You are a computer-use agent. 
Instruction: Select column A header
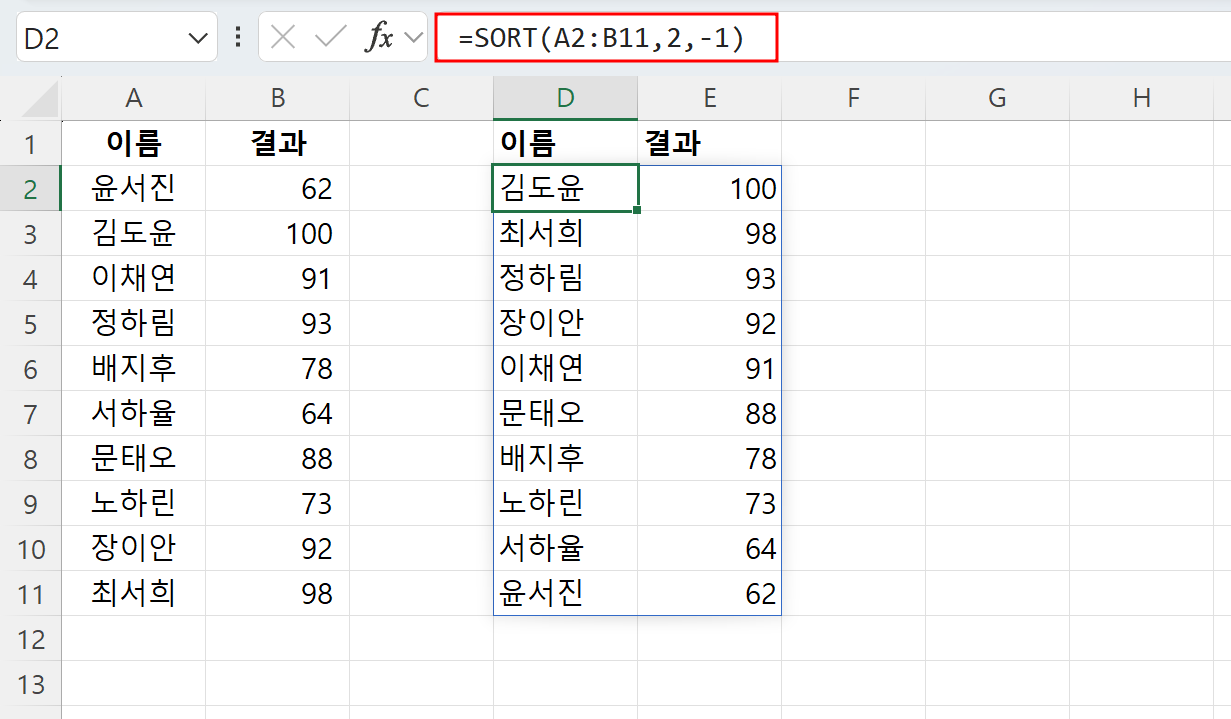tap(134, 97)
